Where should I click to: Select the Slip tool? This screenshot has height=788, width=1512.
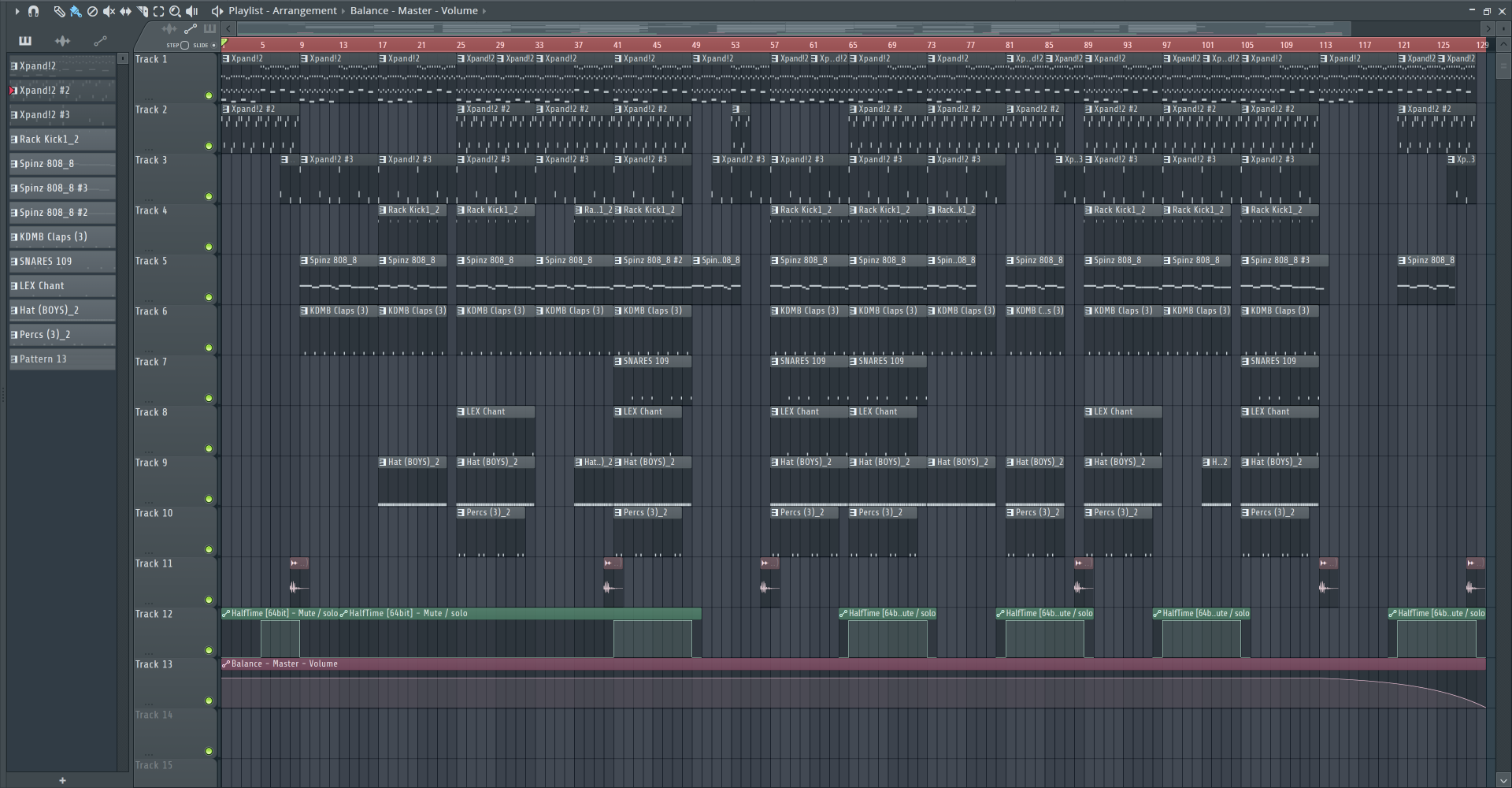click(125, 11)
